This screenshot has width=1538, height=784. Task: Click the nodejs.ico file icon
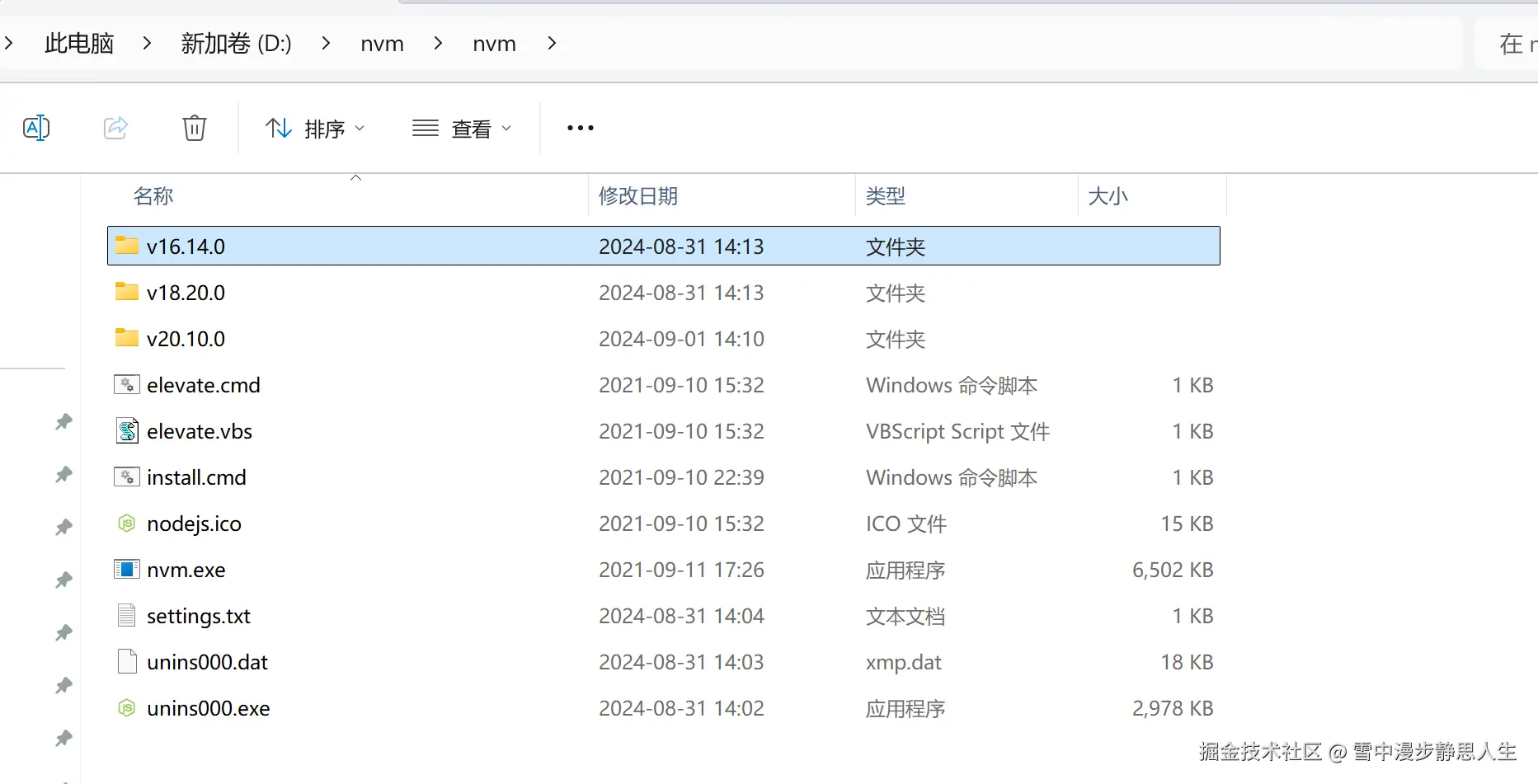(x=127, y=523)
